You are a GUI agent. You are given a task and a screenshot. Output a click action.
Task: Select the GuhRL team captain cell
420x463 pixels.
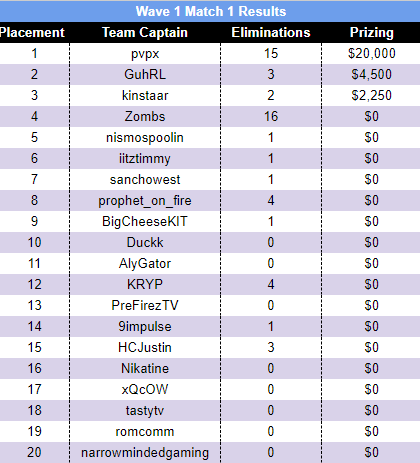pos(145,74)
